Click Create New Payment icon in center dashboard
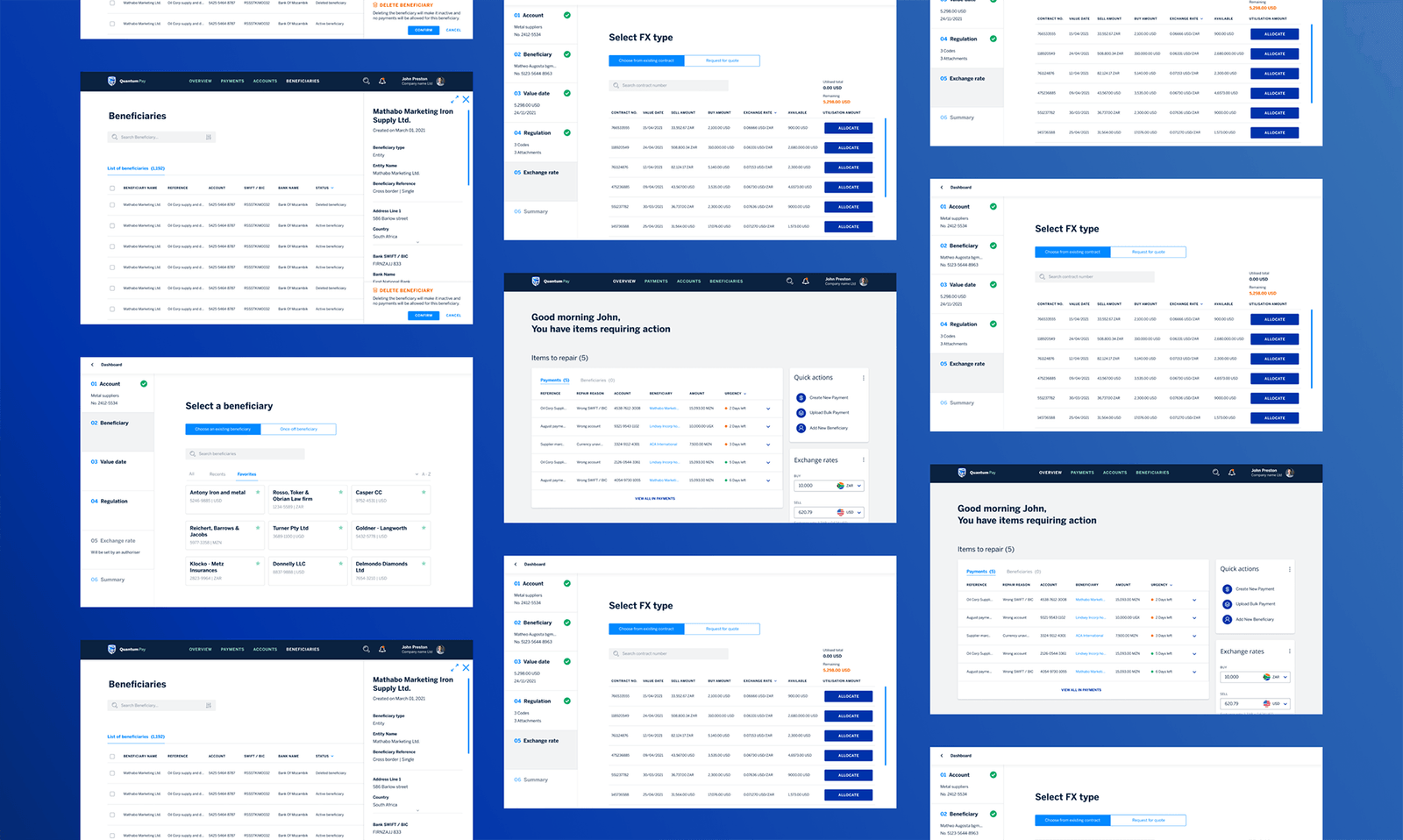This screenshot has width=1403, height=840. point(801,398)
